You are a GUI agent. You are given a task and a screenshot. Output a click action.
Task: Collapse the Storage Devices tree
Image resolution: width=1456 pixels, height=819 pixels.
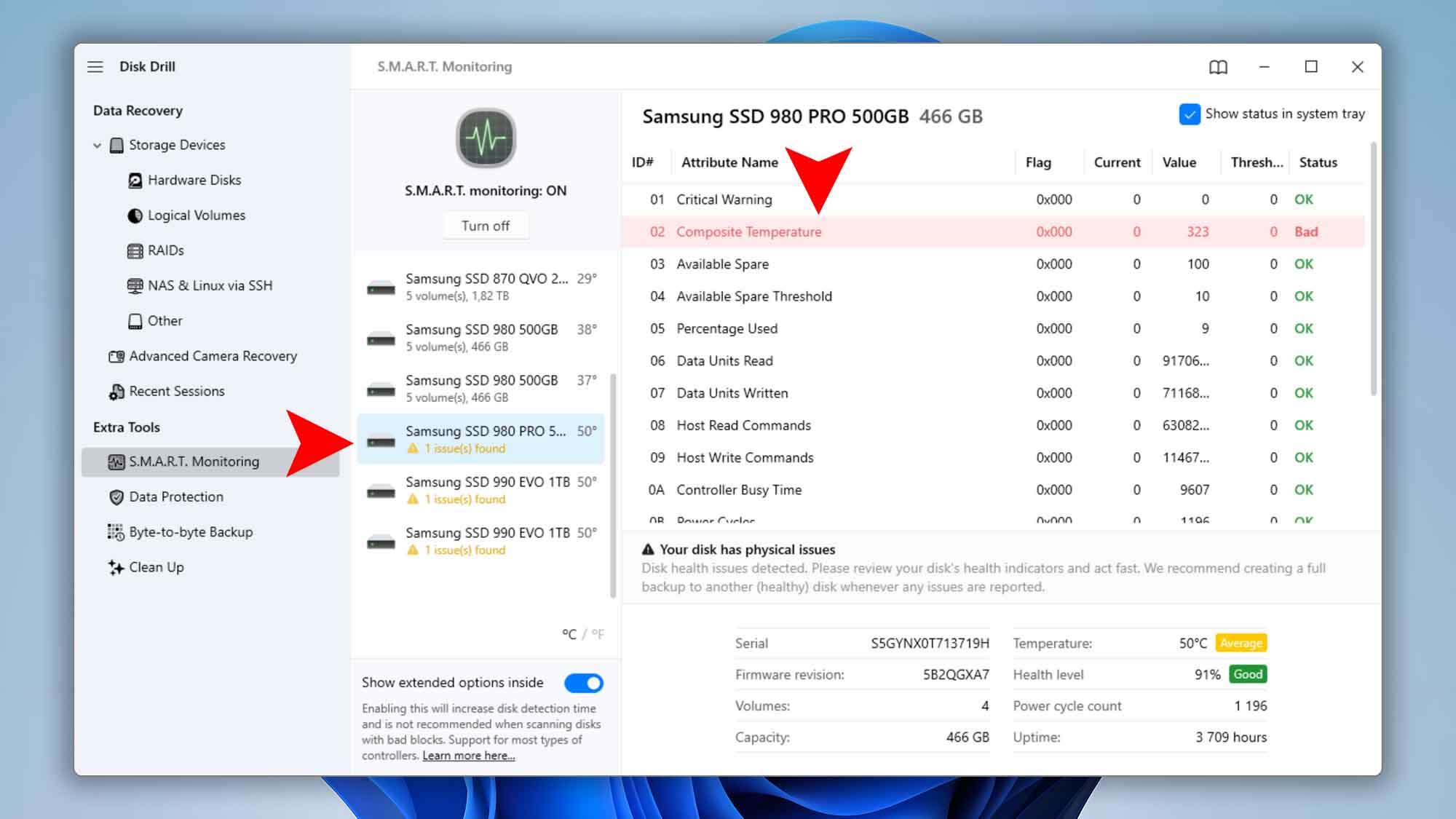(97, 145)
